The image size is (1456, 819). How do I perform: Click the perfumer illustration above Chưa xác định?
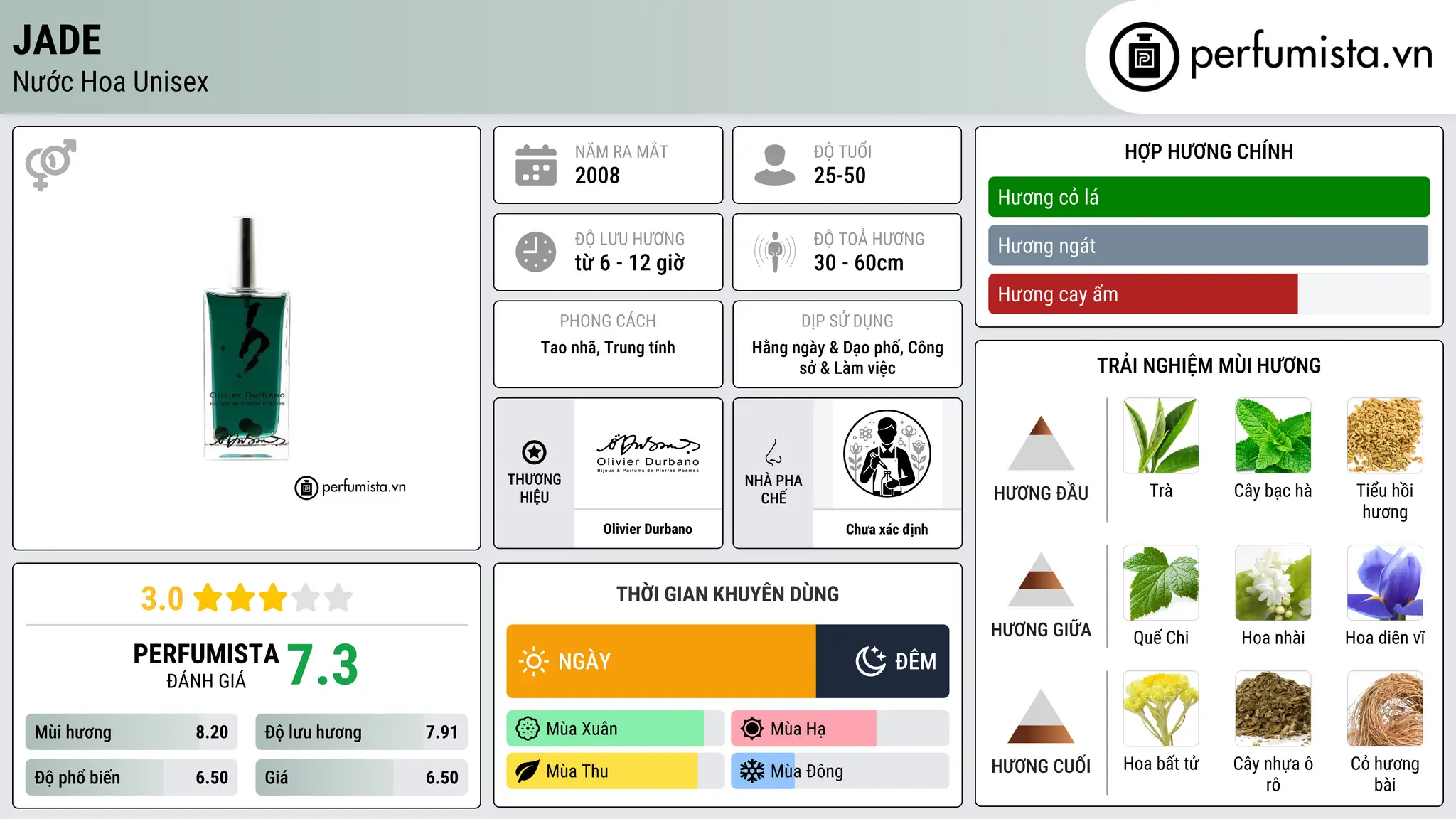(x=887, y=454)
